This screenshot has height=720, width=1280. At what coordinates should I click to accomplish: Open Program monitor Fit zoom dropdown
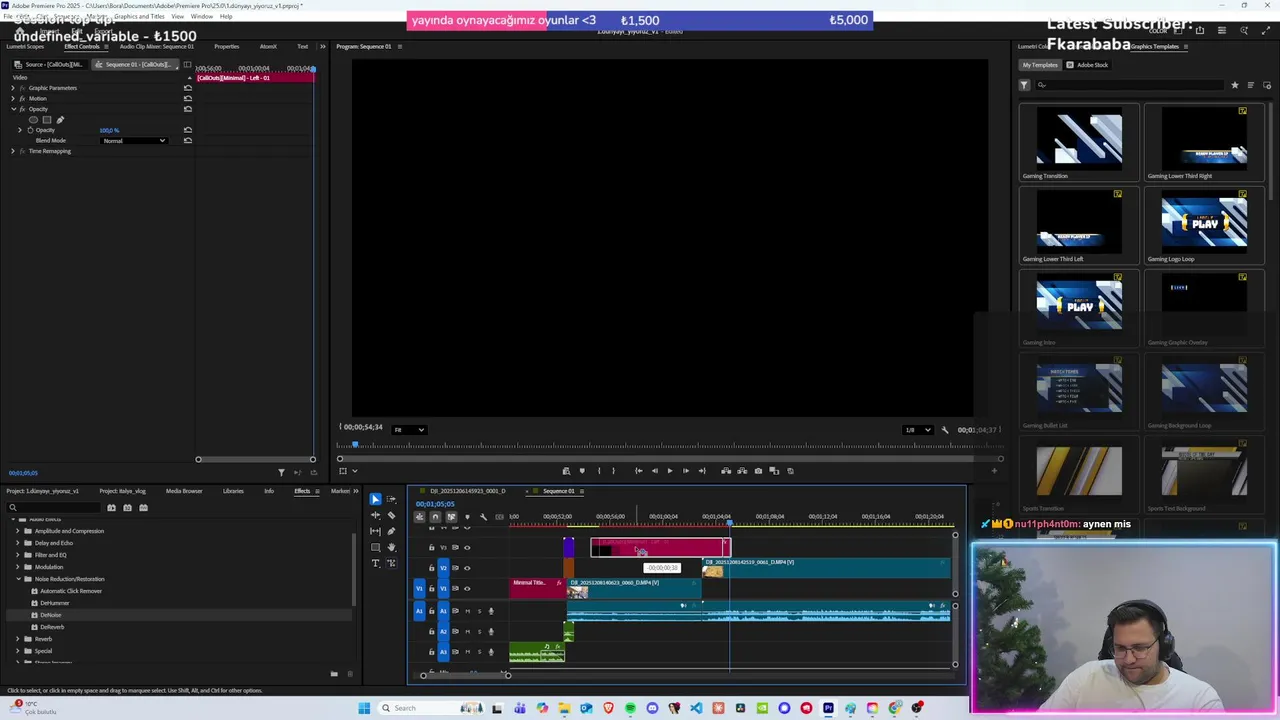[409, 430]
